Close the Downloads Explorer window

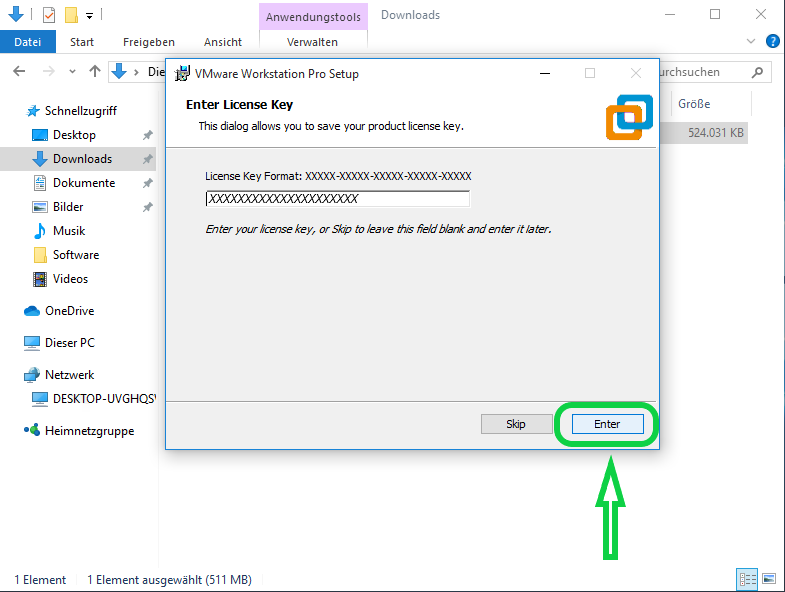(x=760, y=15)
